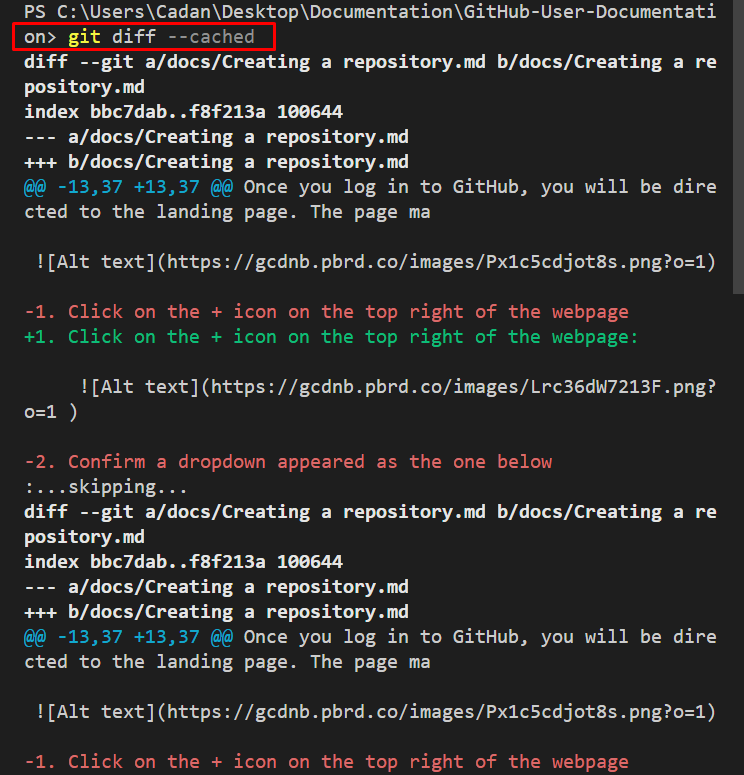Click the '+++ b/docs/Creating a repository.md' line below skipping
Viewport: 744px width, 775px height.
(217, 612)
